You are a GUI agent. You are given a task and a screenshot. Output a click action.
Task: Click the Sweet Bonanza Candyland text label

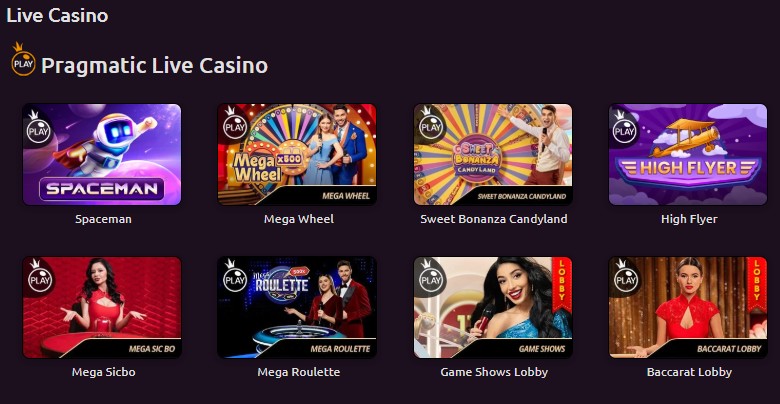(493, 219)
